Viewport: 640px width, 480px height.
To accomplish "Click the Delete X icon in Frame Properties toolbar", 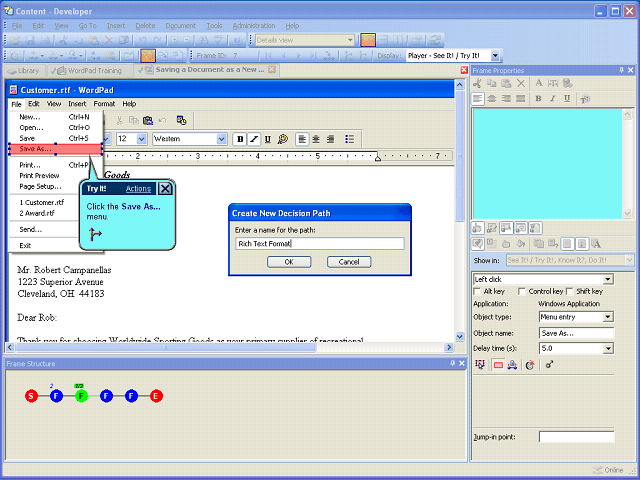I will (x=521, y=83).
